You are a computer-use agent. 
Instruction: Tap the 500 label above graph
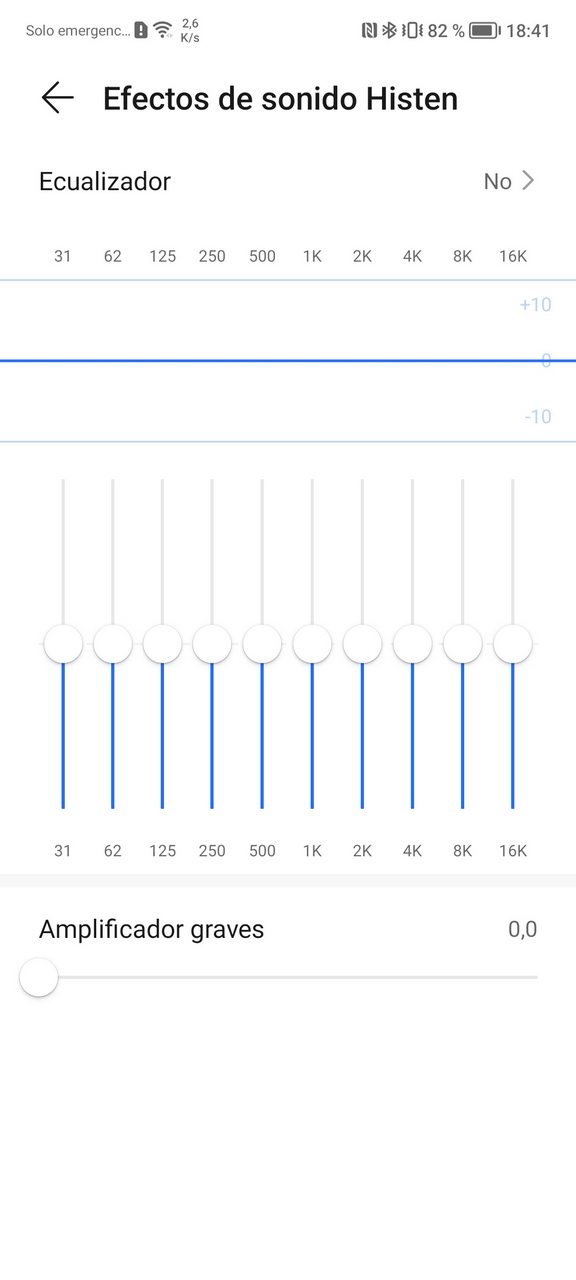tap(262, 256)
